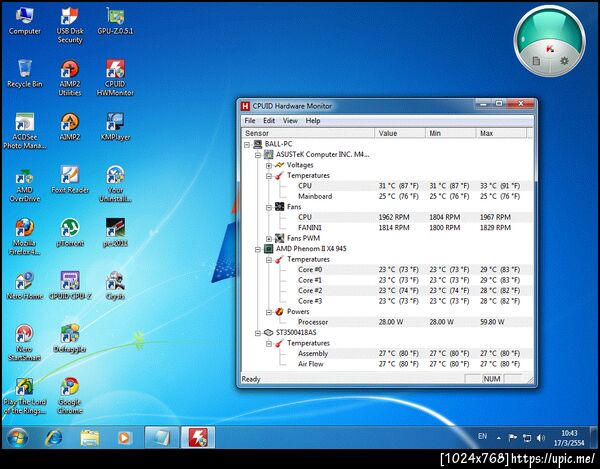Screen dimensions: 600x469
Task: Open Your Uninstaller shortcut
Action: point(115,184)
